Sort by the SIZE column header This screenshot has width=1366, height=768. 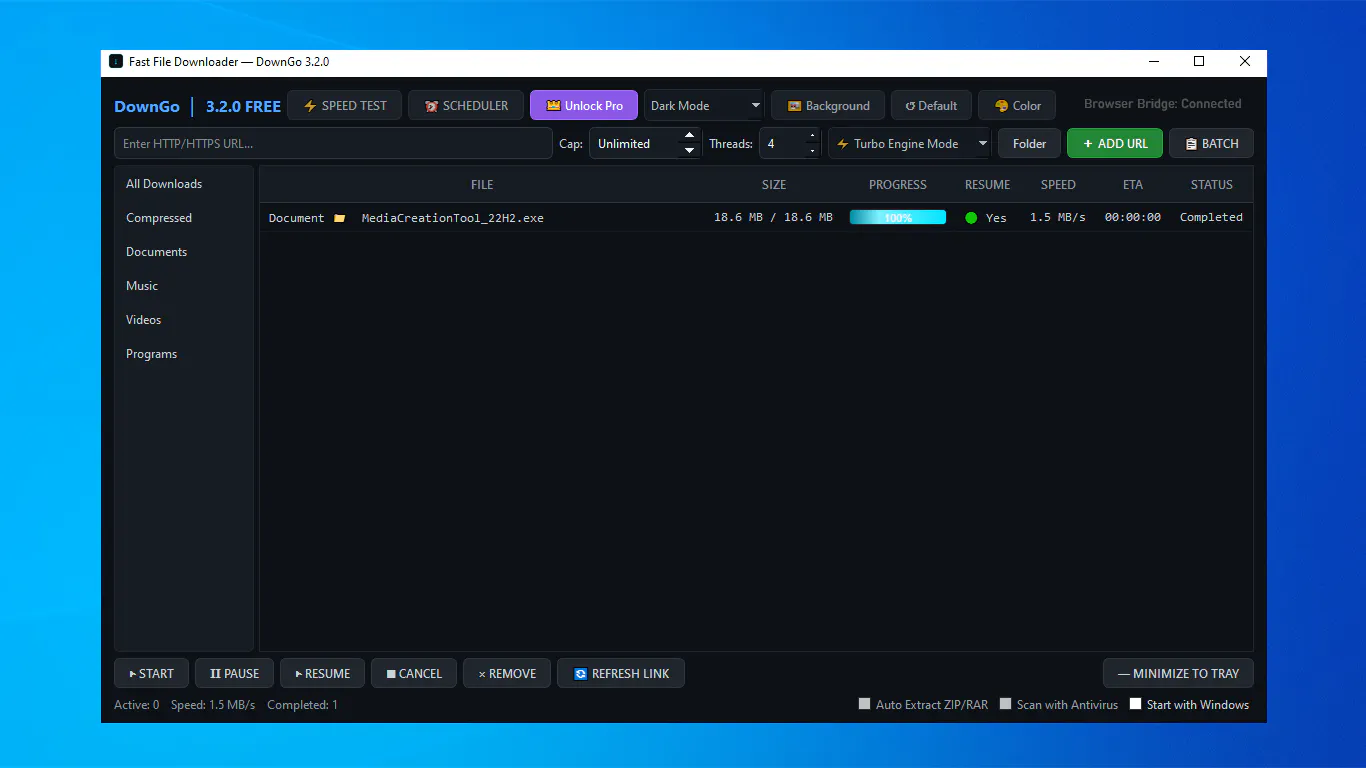[x=774, y=184]
